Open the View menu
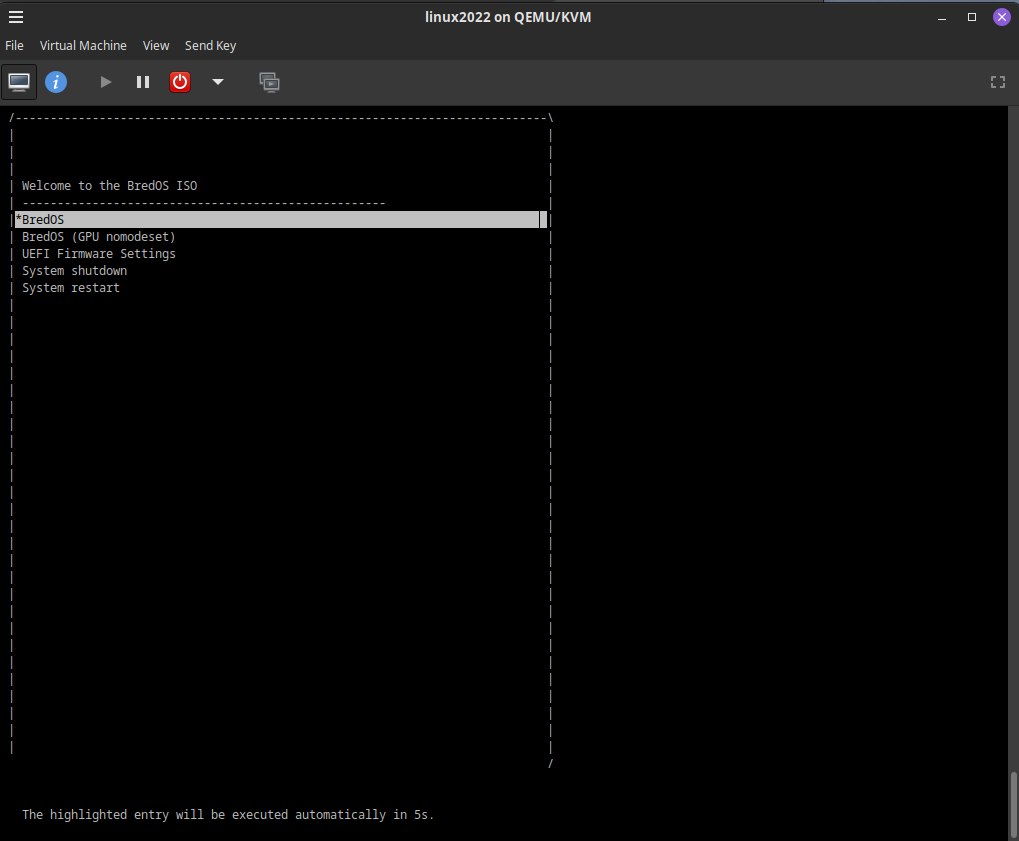The height and width of the screenshot is (841, 1019). pyautogui.click(x=156, y=45)
